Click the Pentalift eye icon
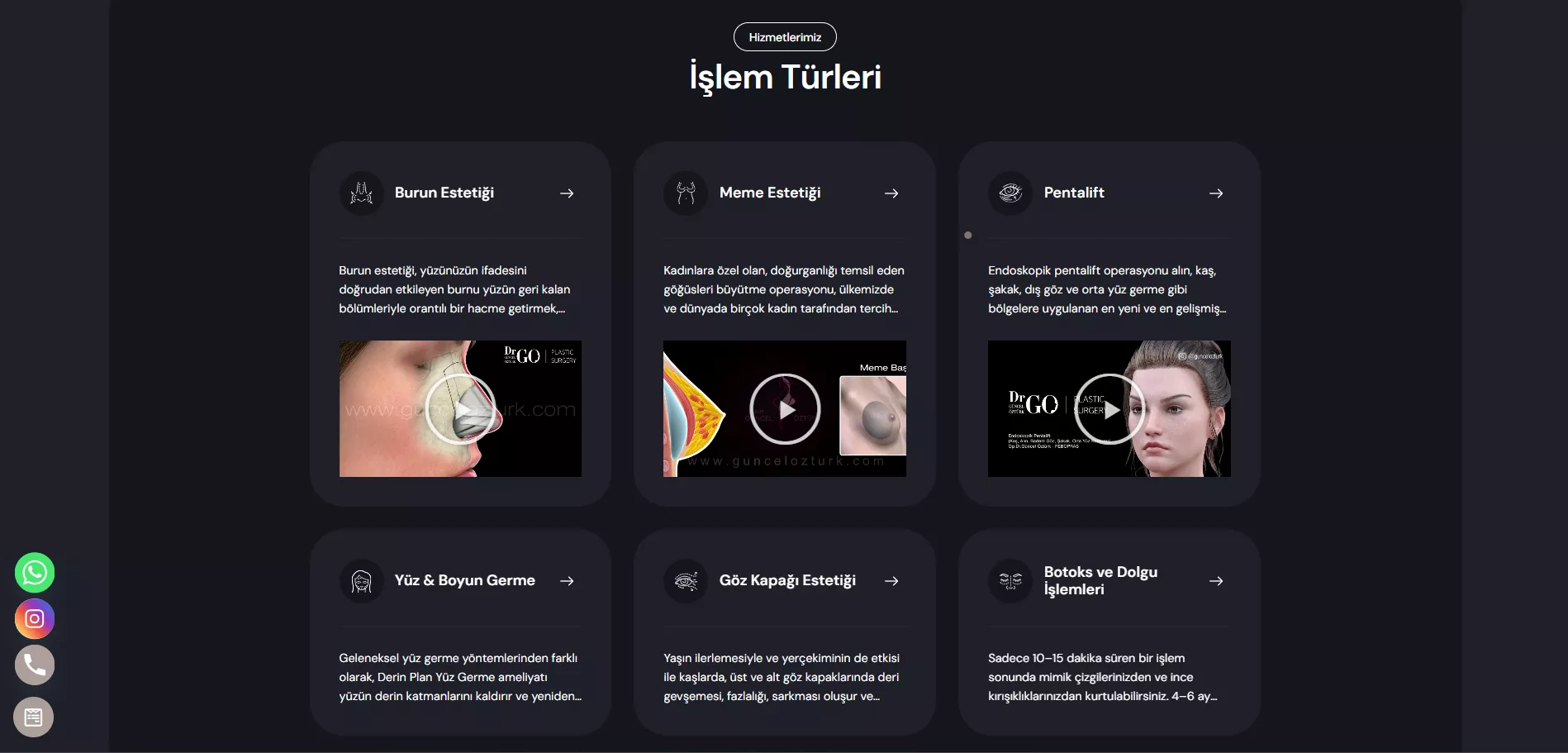Image resolution: width=1568 pixels, height=753 pixels. coord(1010,193)
